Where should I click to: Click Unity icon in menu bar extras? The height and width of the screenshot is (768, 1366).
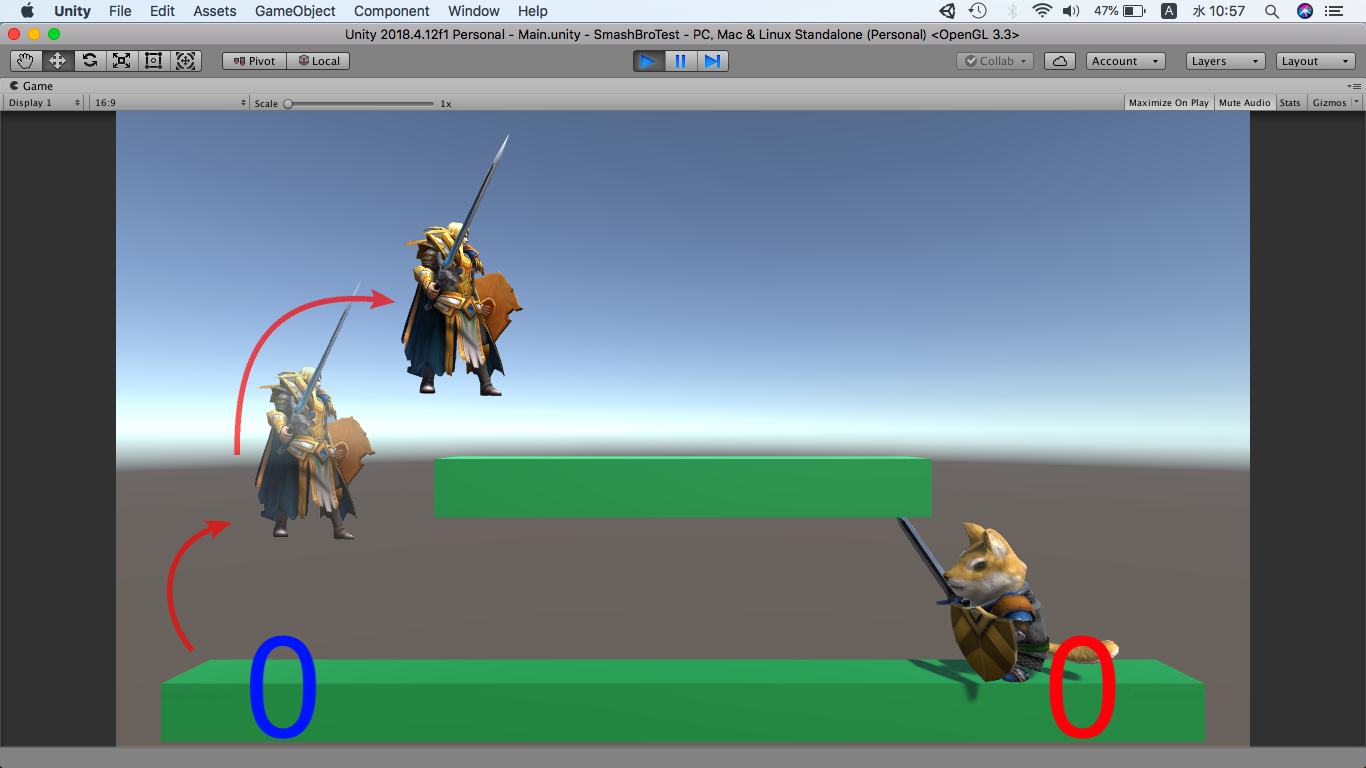pos(948,11)
